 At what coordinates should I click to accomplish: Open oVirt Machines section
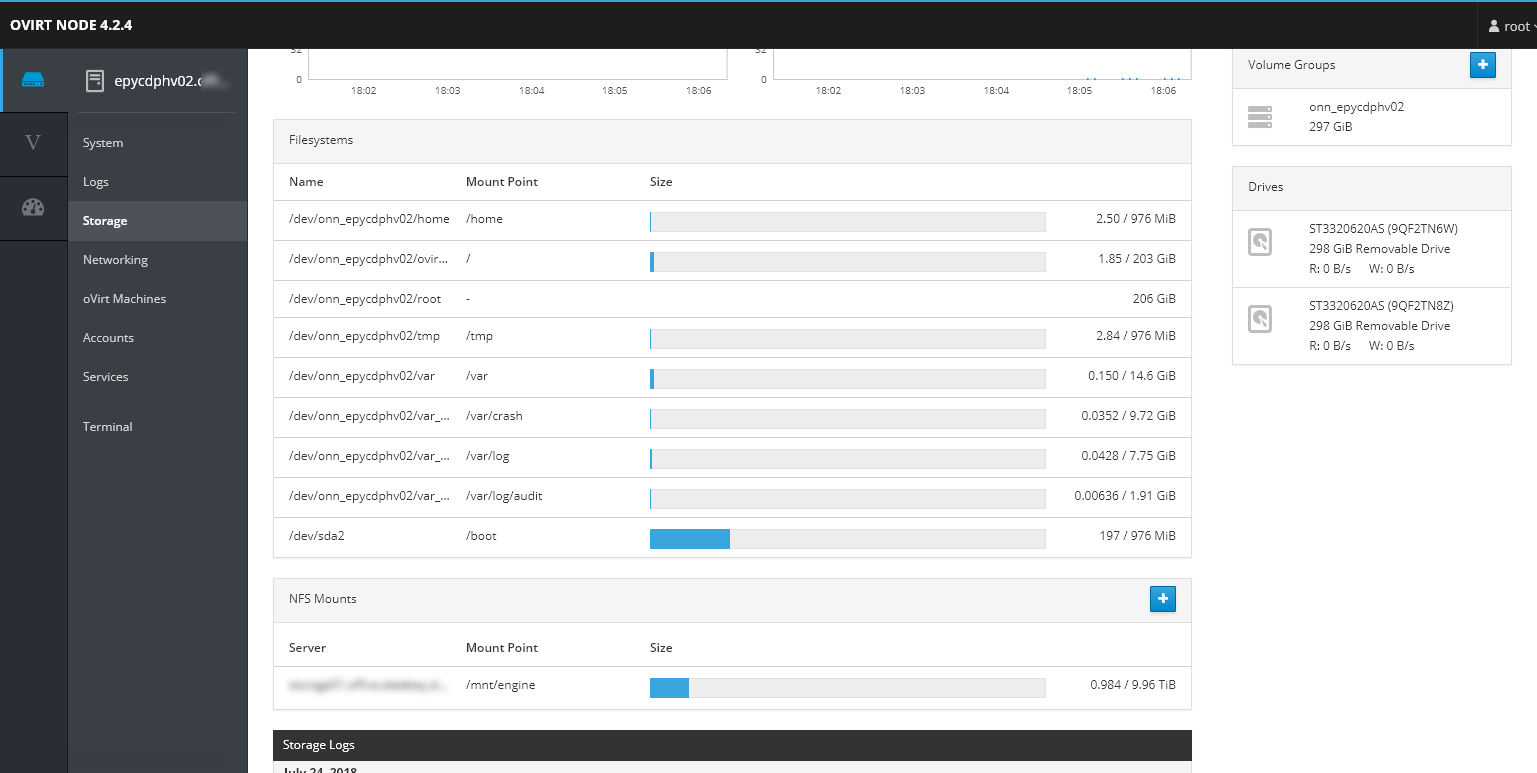tap(124, 299)
